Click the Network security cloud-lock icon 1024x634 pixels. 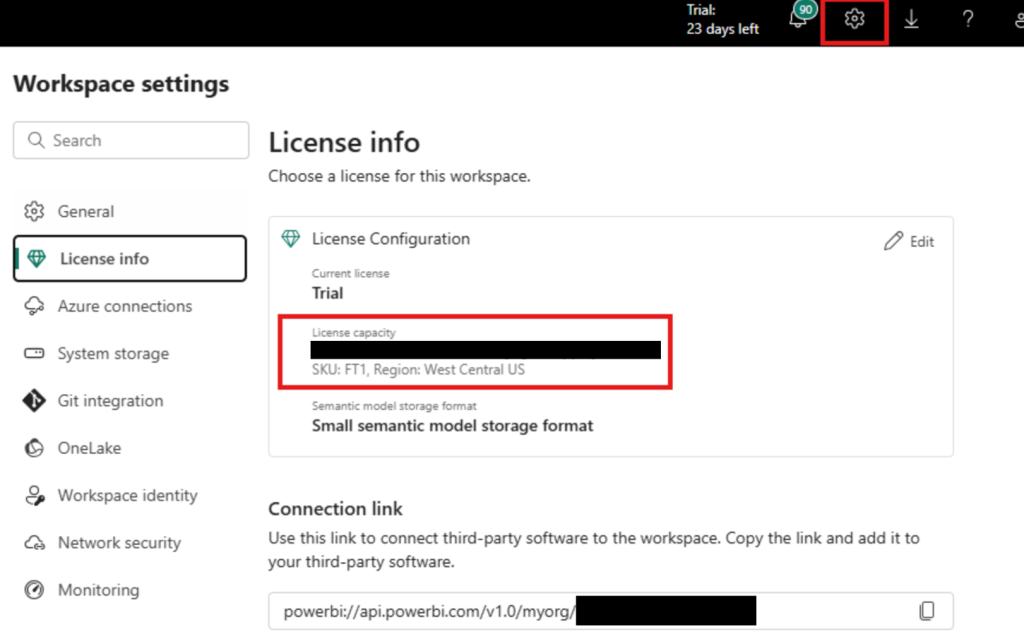(34, 543)
